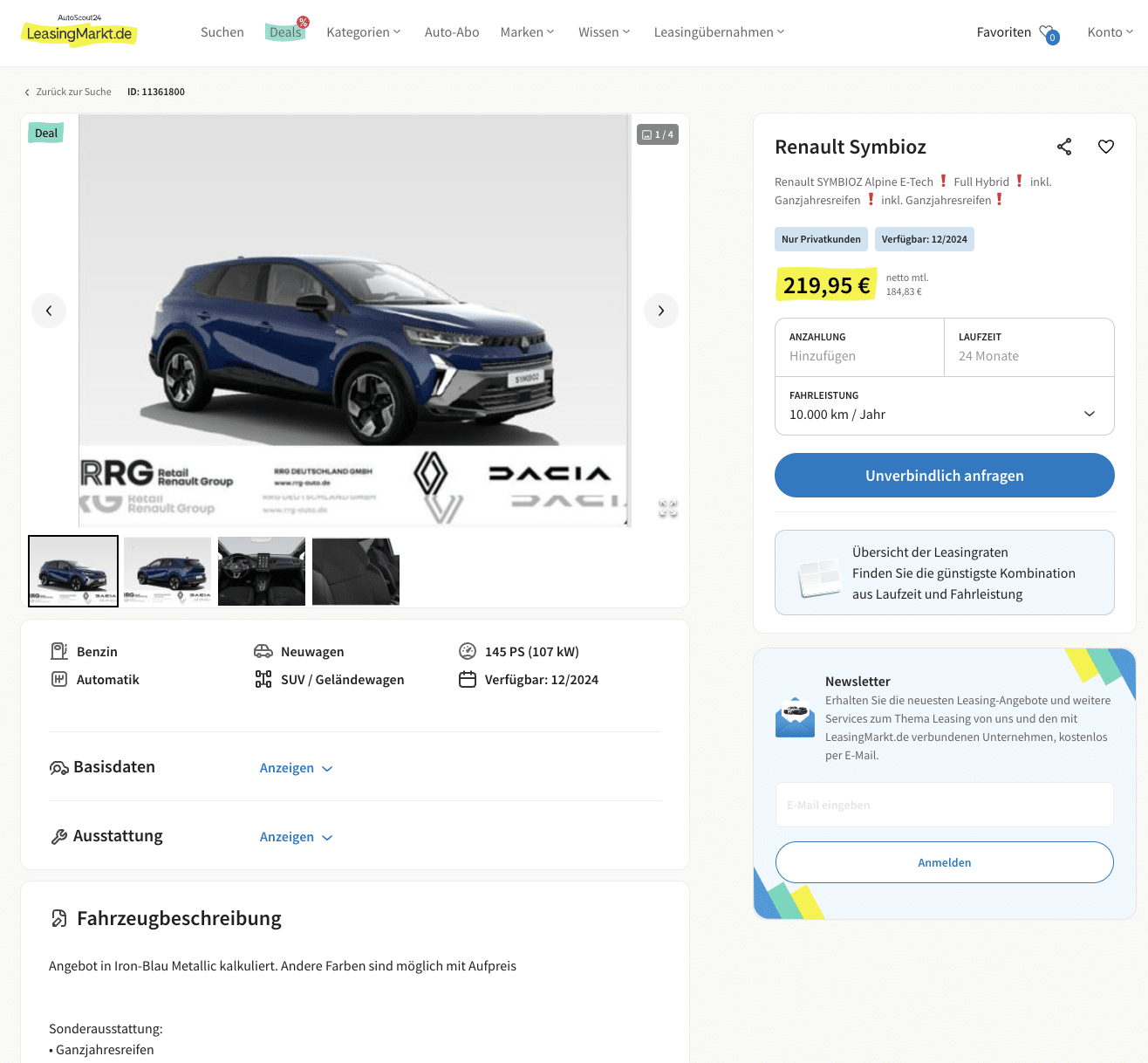Screen dimensions: 1148x1063
Task: Click Unverbindlich anfragen button
Action: [x=945, y=476]
